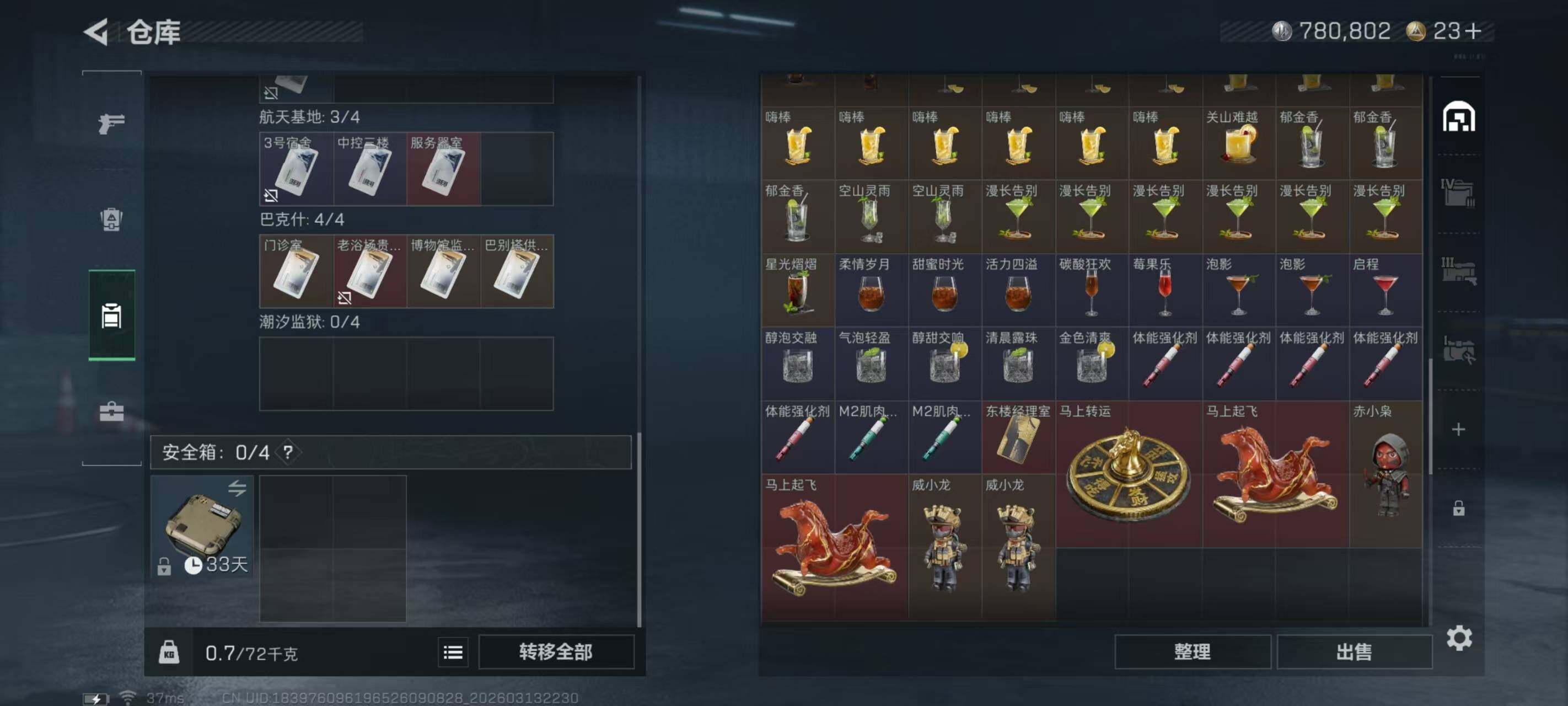The height and width of the screenshot is (706, 1568).
Task: Click the safe box question mark help
Action: [288, 453]
